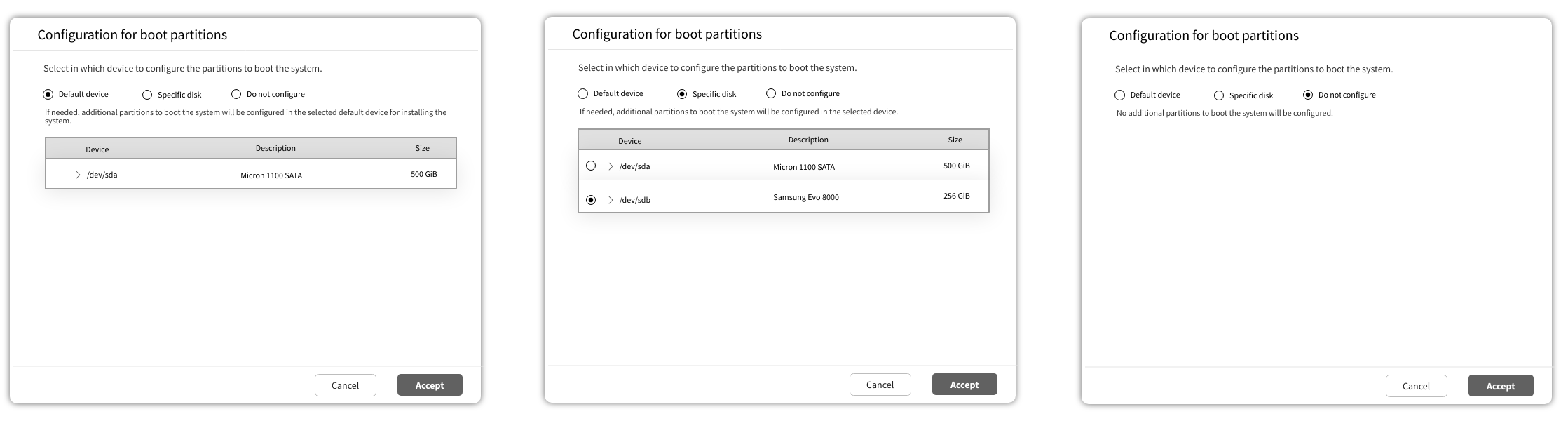
Task: Click Size column header in left dialog
Action: point(423,148)
